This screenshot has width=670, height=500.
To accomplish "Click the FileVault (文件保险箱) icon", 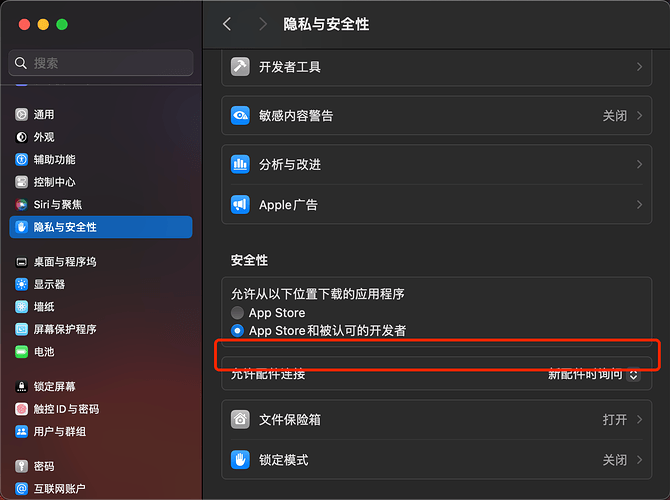I will 240,420.
